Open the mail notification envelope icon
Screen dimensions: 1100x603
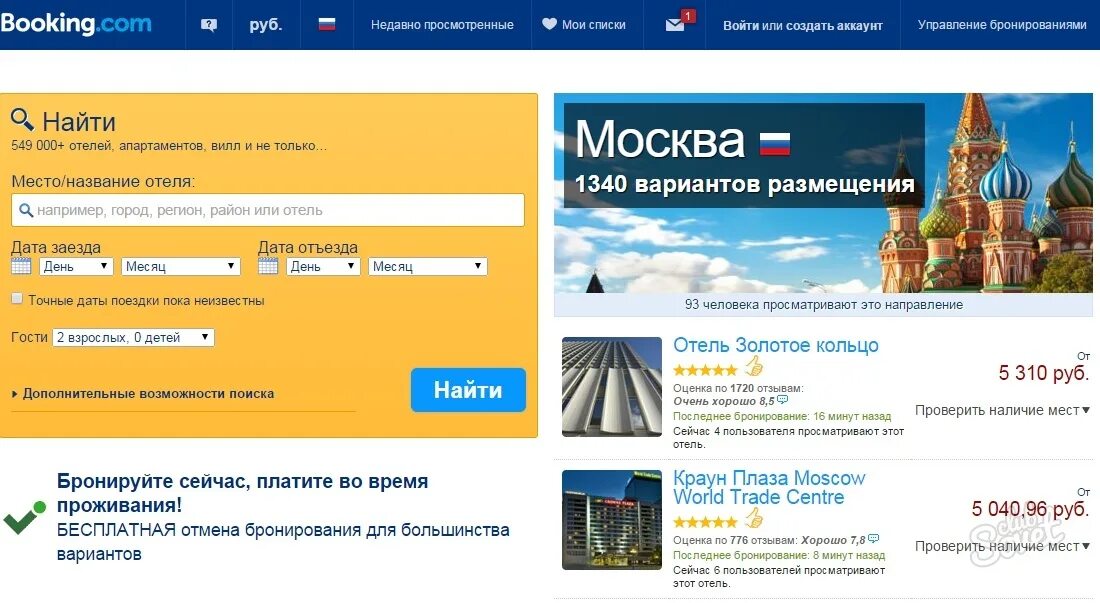pos(675,25)
